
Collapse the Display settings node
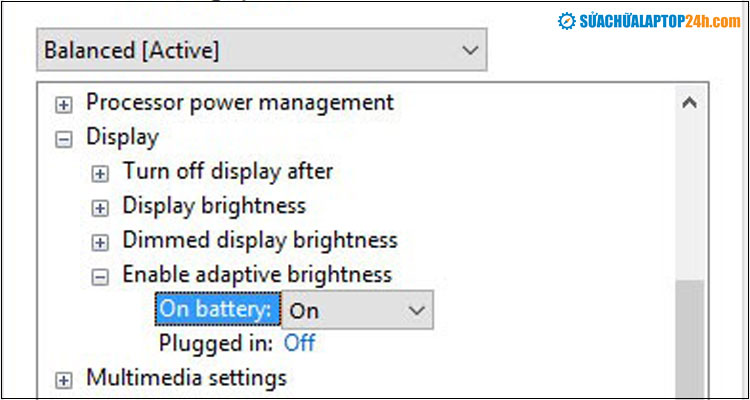(64, 139)
